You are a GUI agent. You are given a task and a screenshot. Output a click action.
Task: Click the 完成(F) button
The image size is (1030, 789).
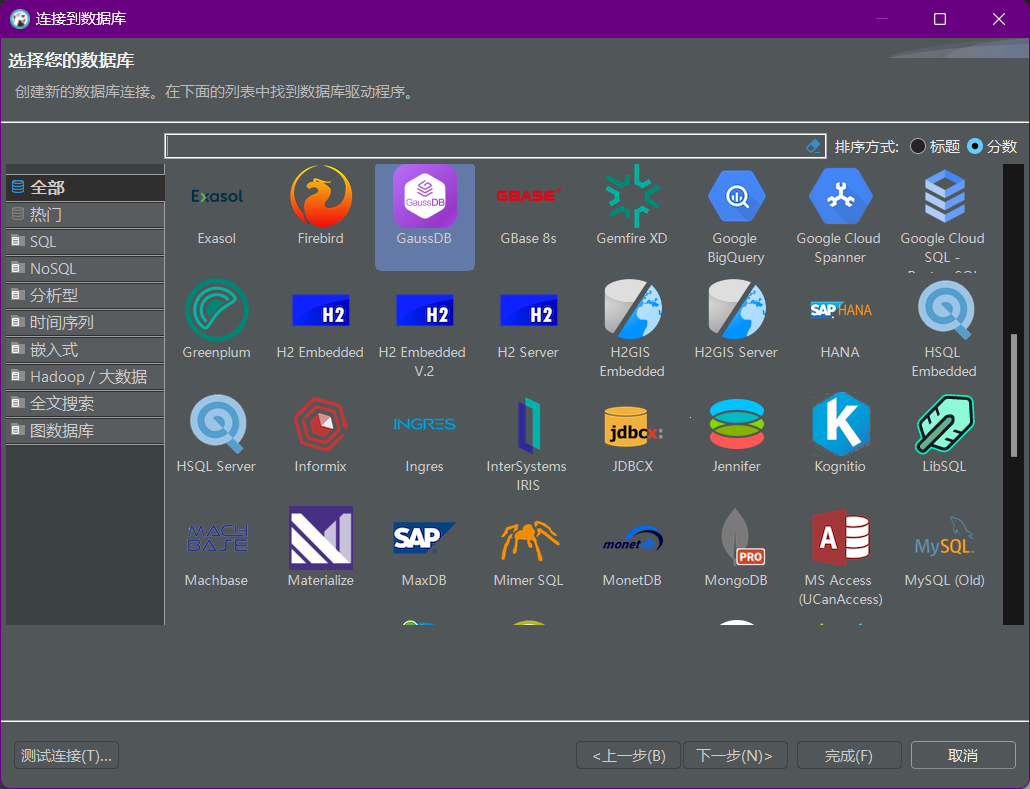[849, 755]
